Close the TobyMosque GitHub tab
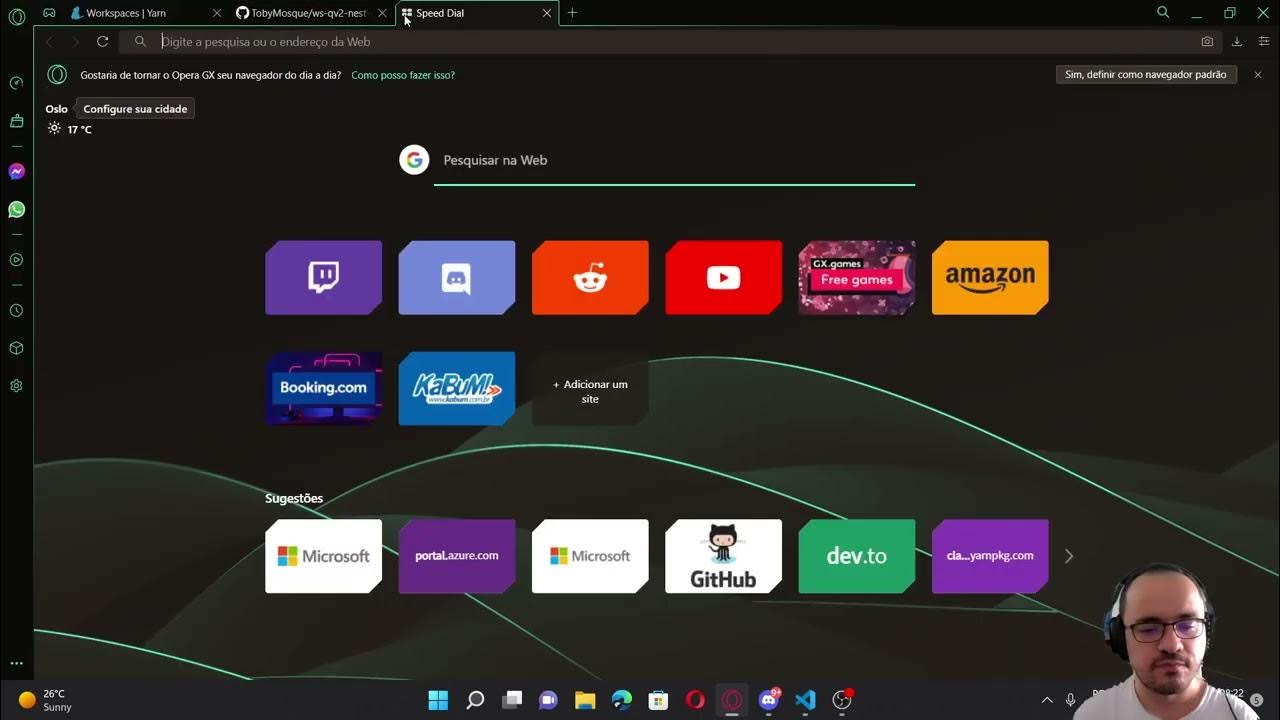This screenshot has height=720, width=1280. coord(382,13)
